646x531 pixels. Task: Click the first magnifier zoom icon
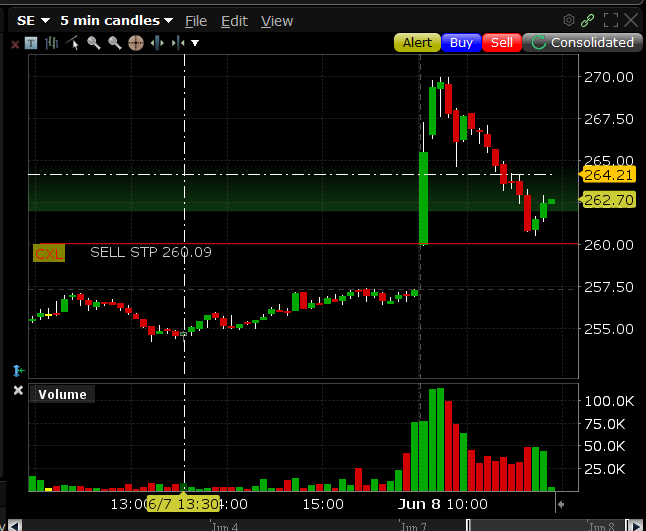[x=94, y=43]
